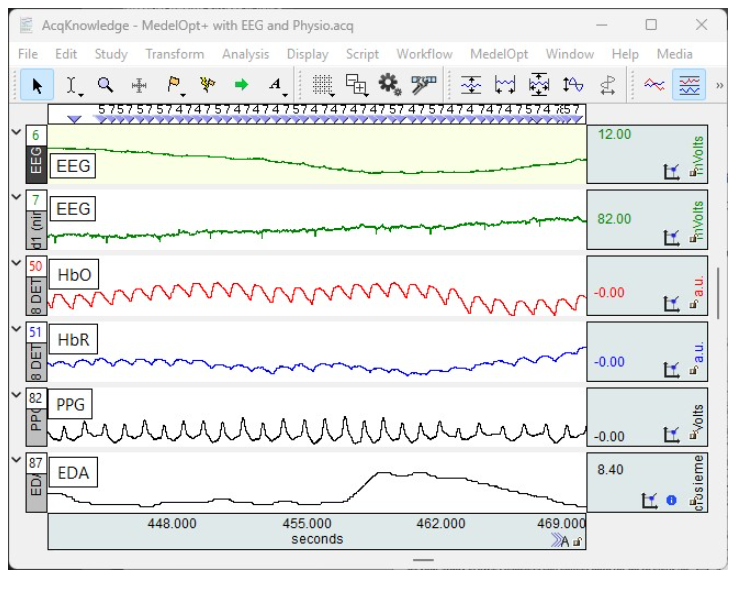
Task: Click the autoscale horizontal icon
Action: point(505,86)
